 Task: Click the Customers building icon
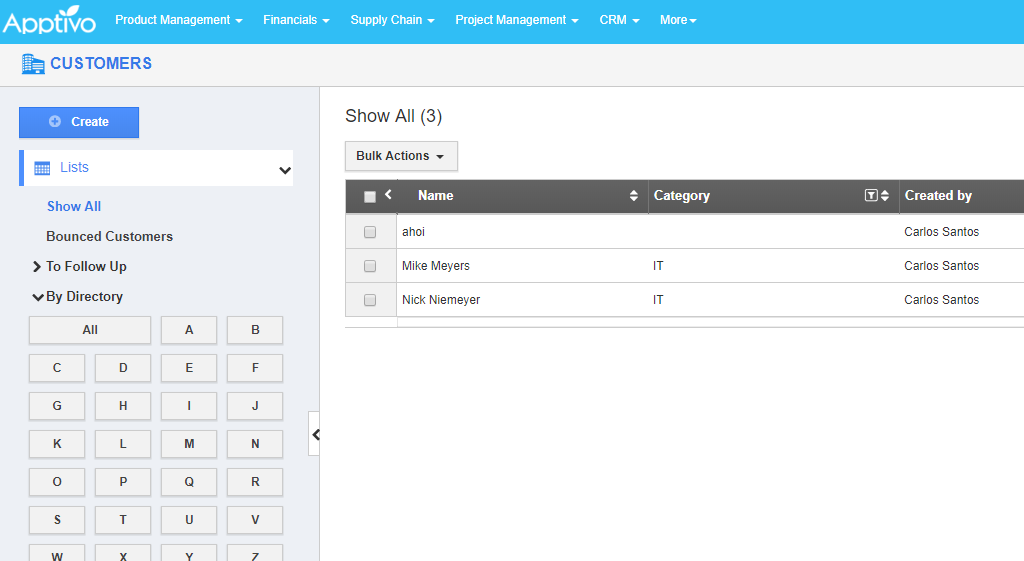(x=33, y=64)
